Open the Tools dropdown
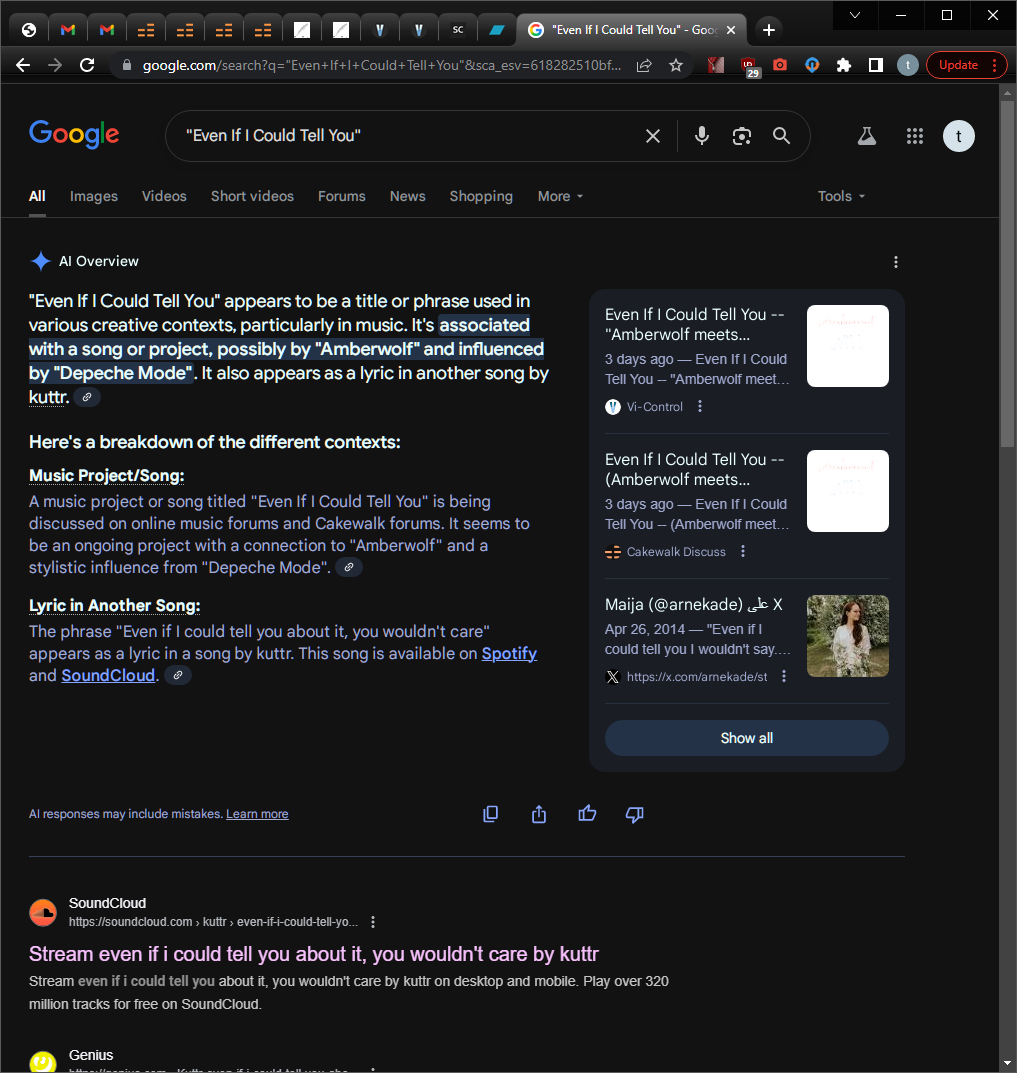Image resolution: width=1017 pixels, height=1073 pixels. [x=842, y=196]
